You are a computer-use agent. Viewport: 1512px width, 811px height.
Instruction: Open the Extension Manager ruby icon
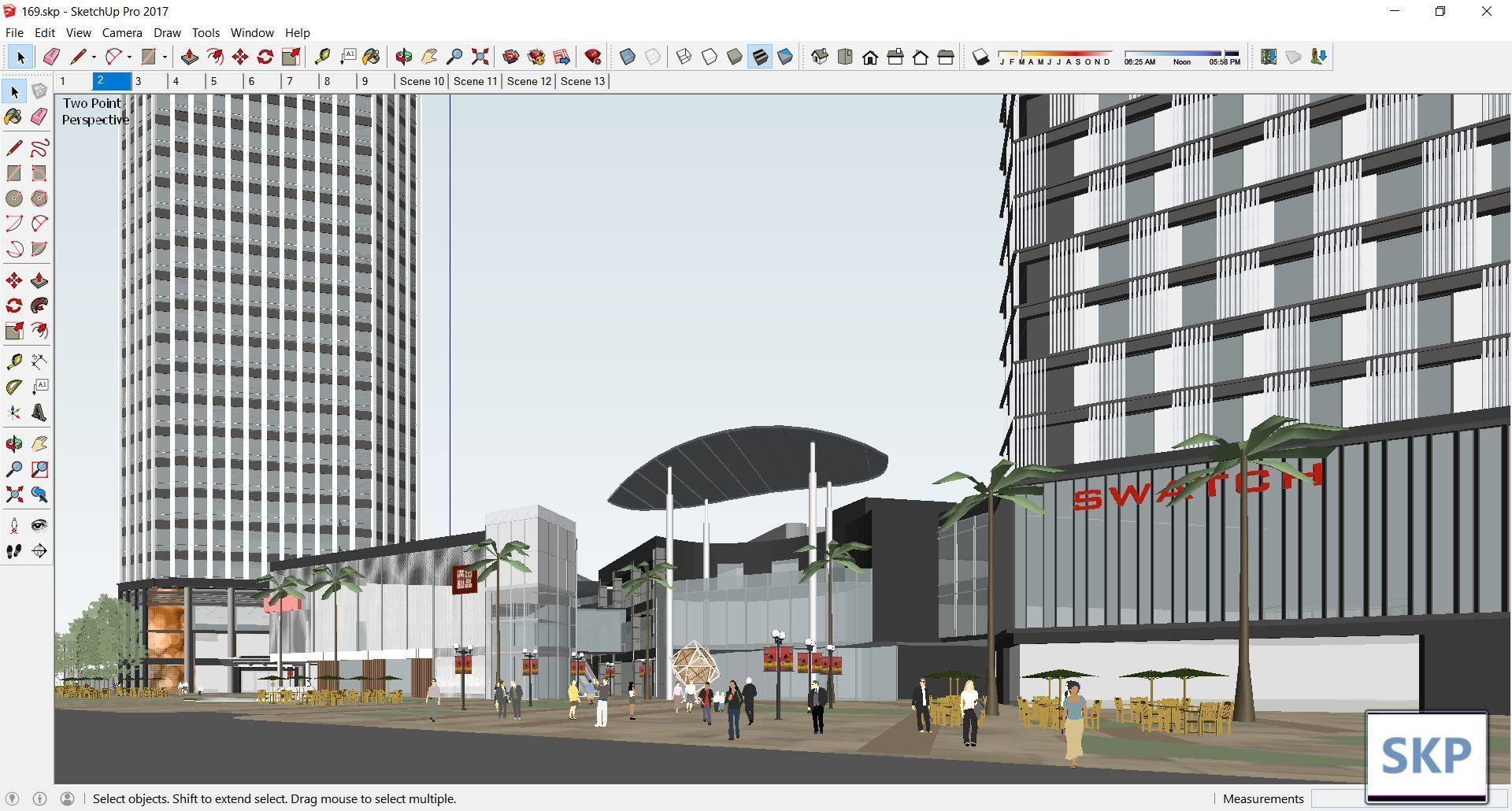tap(593, 57)
